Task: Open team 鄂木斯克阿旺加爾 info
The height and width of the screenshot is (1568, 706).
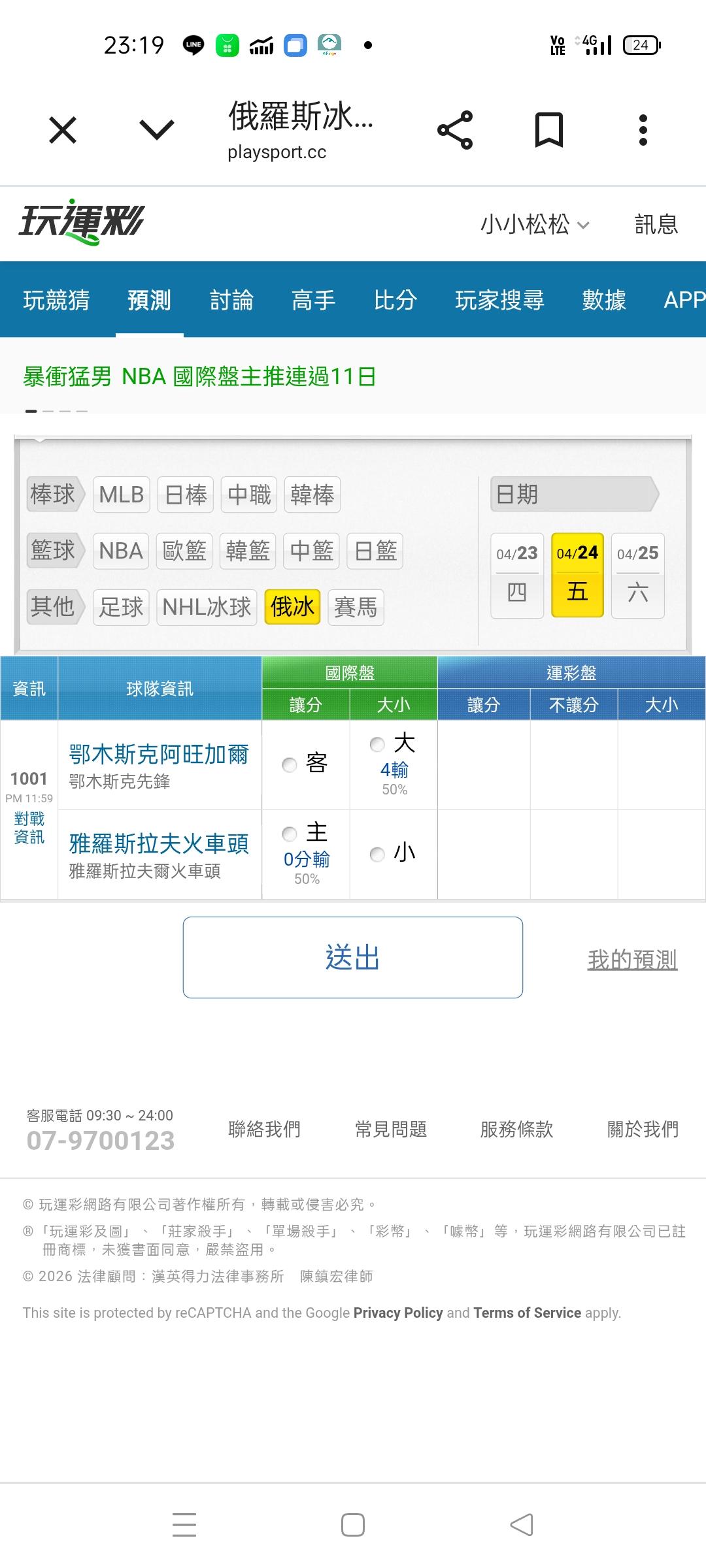Action: click(159, 755)
